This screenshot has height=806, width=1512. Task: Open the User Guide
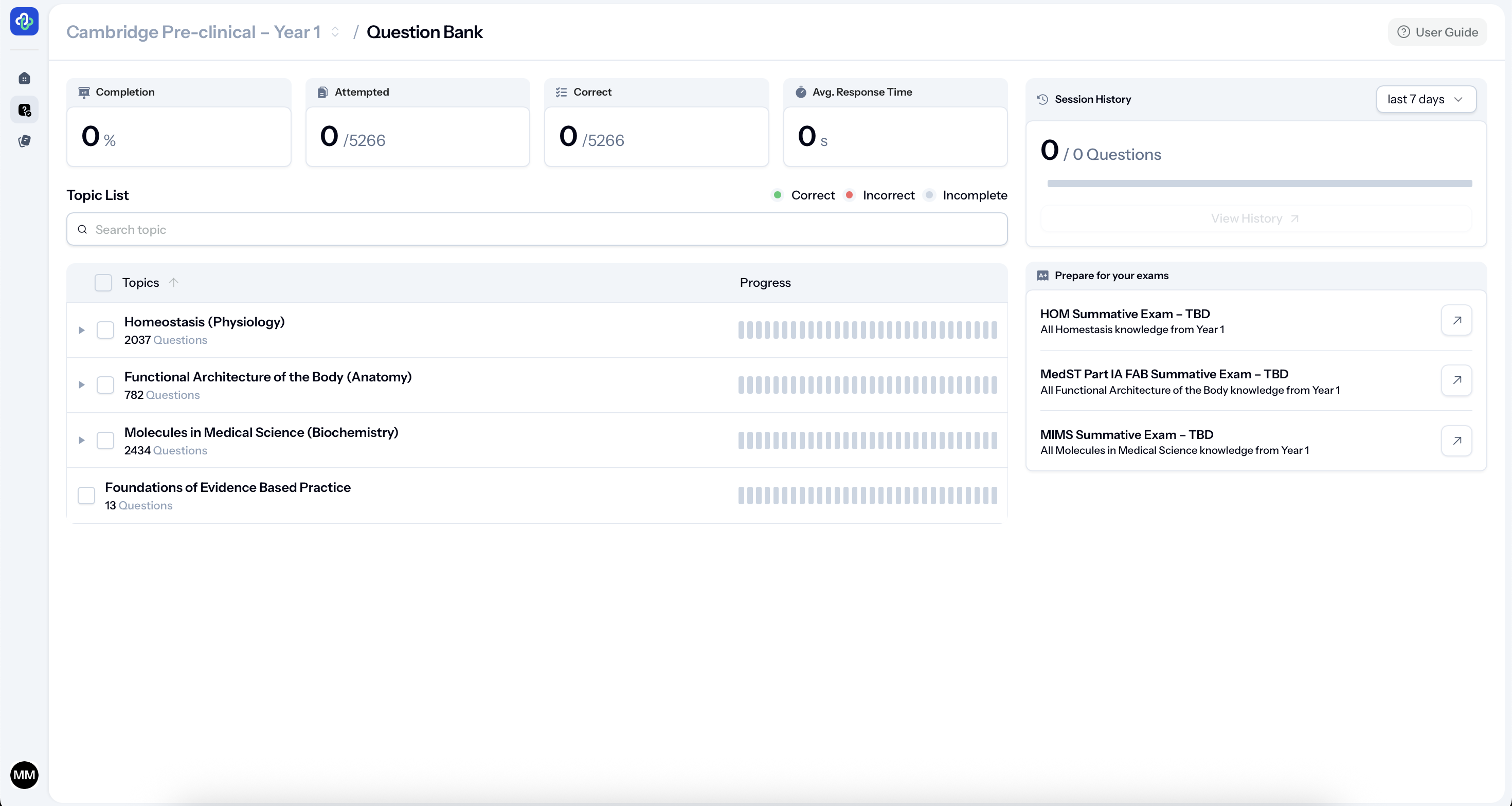tap(1437, 32)
